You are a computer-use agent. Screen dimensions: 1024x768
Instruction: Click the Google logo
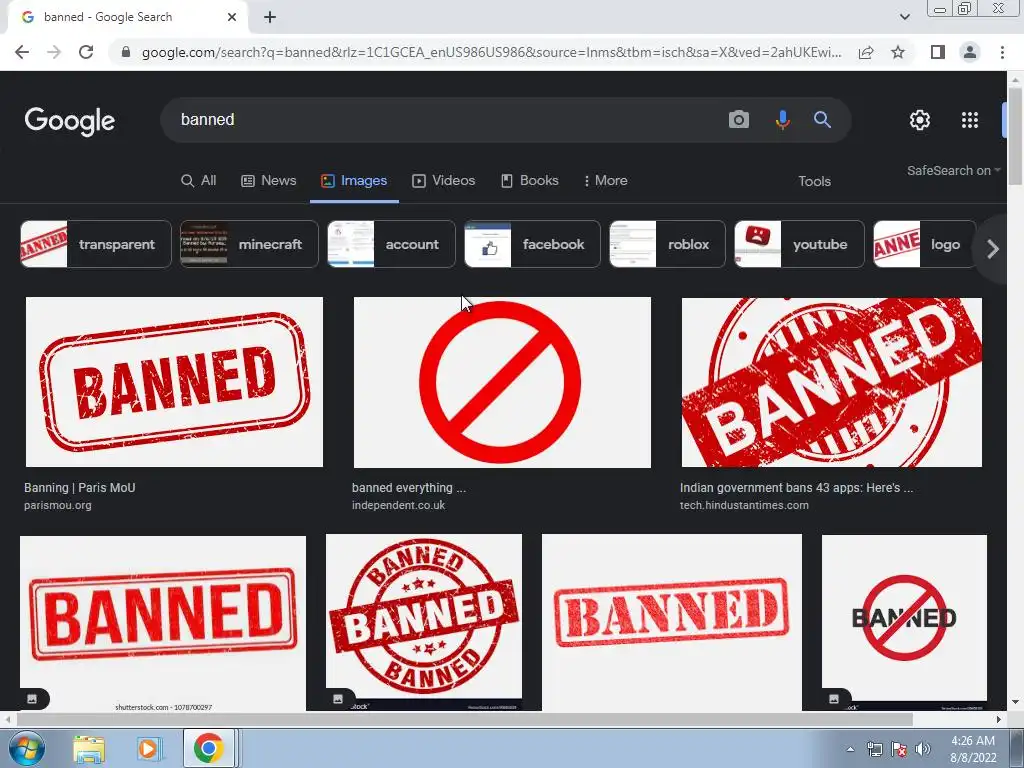pyautogui.click(x=69, y=121)
